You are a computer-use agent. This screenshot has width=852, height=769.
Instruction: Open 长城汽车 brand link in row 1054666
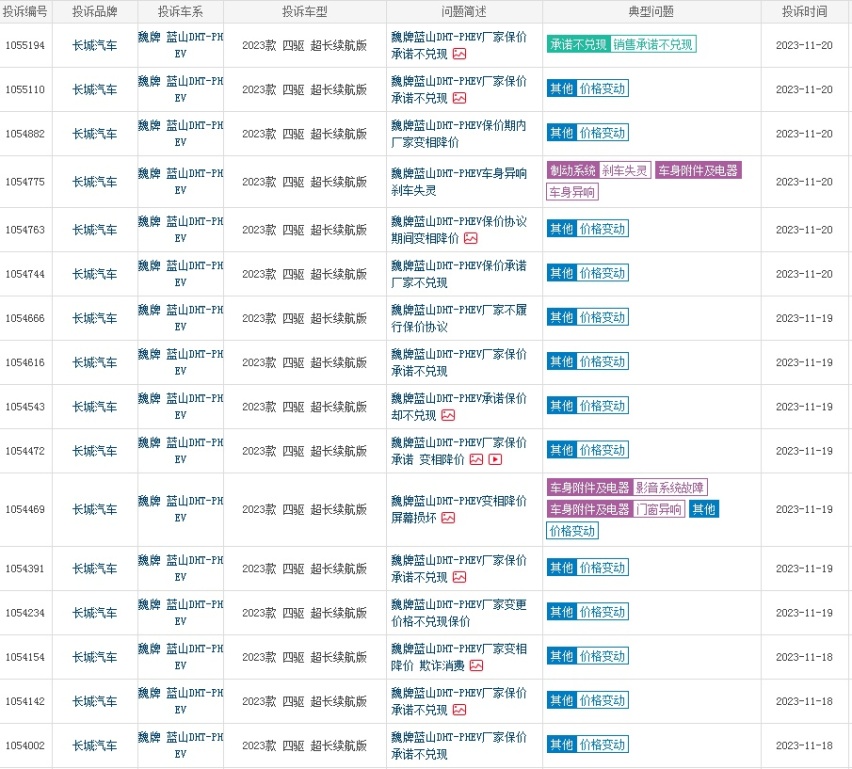[x=95, y=318]
